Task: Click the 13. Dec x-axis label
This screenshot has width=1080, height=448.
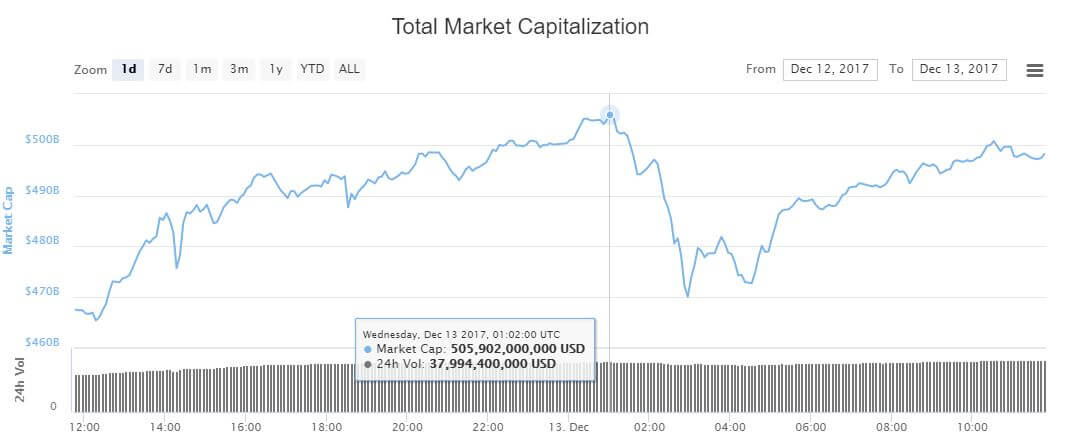Action: pyautogui.click(x=569, y=427)
